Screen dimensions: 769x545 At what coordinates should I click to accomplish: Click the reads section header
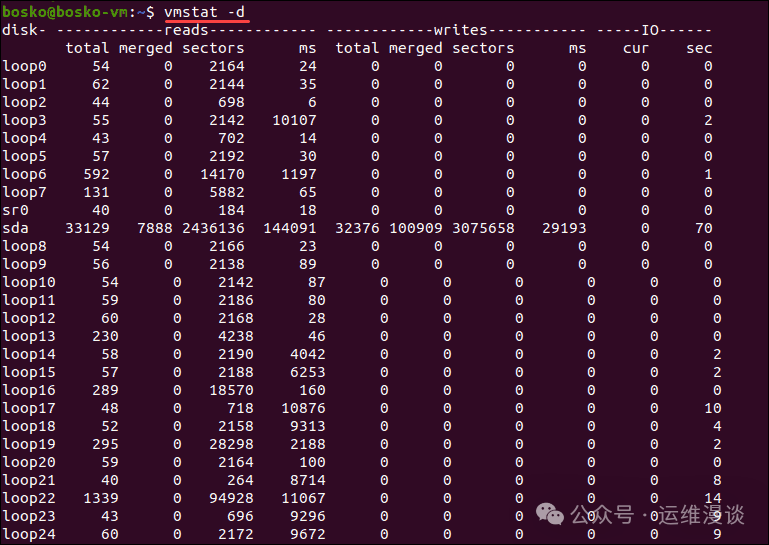(186, 30)
